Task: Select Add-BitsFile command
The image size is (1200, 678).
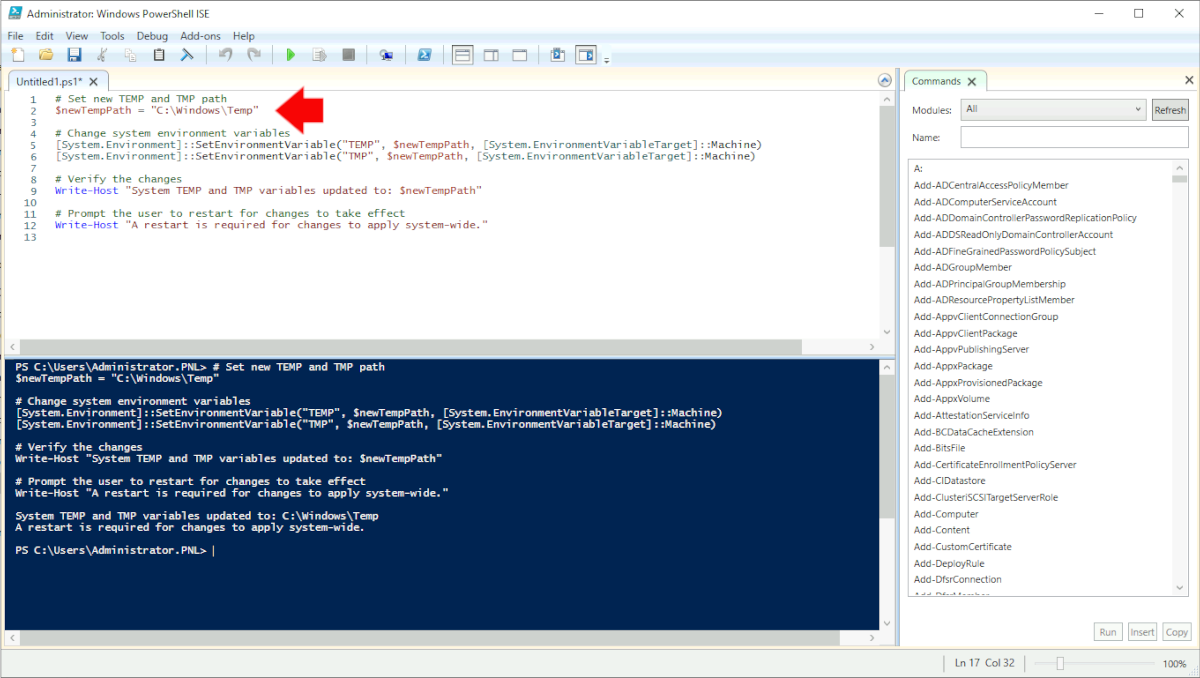Action: [x=939, y=448]
